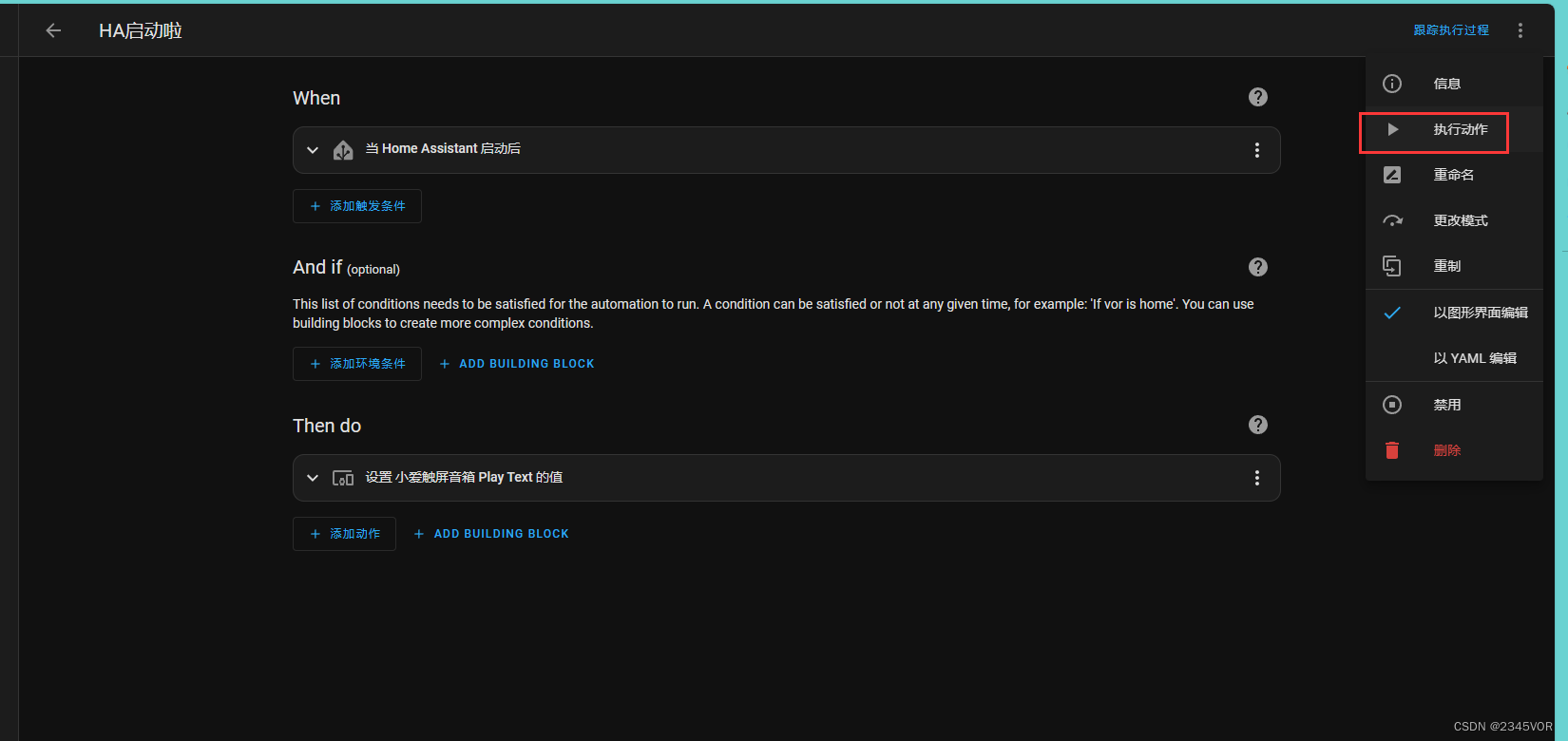Expand the 设置 小爱触屏音箱 Play Text action row

pos(313,478)
